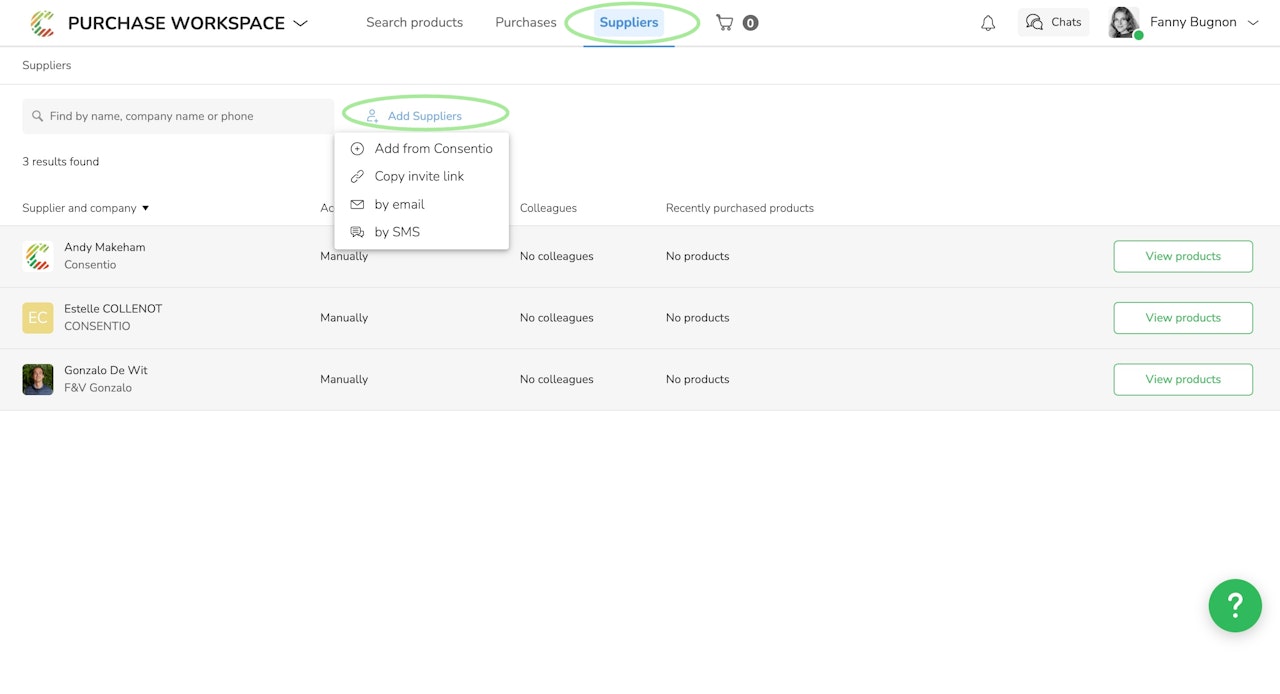Viewport: 1280px width, 694px height.
Task: Choose invite by SMS option
Action: 397,232
